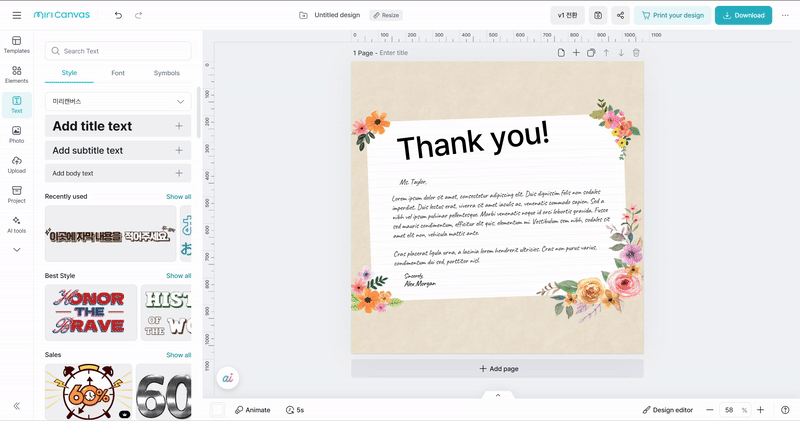Select the 60% clock sales style
Image resolution: width=800 pixels, height=421 pixels.
[x=88, y=392]
